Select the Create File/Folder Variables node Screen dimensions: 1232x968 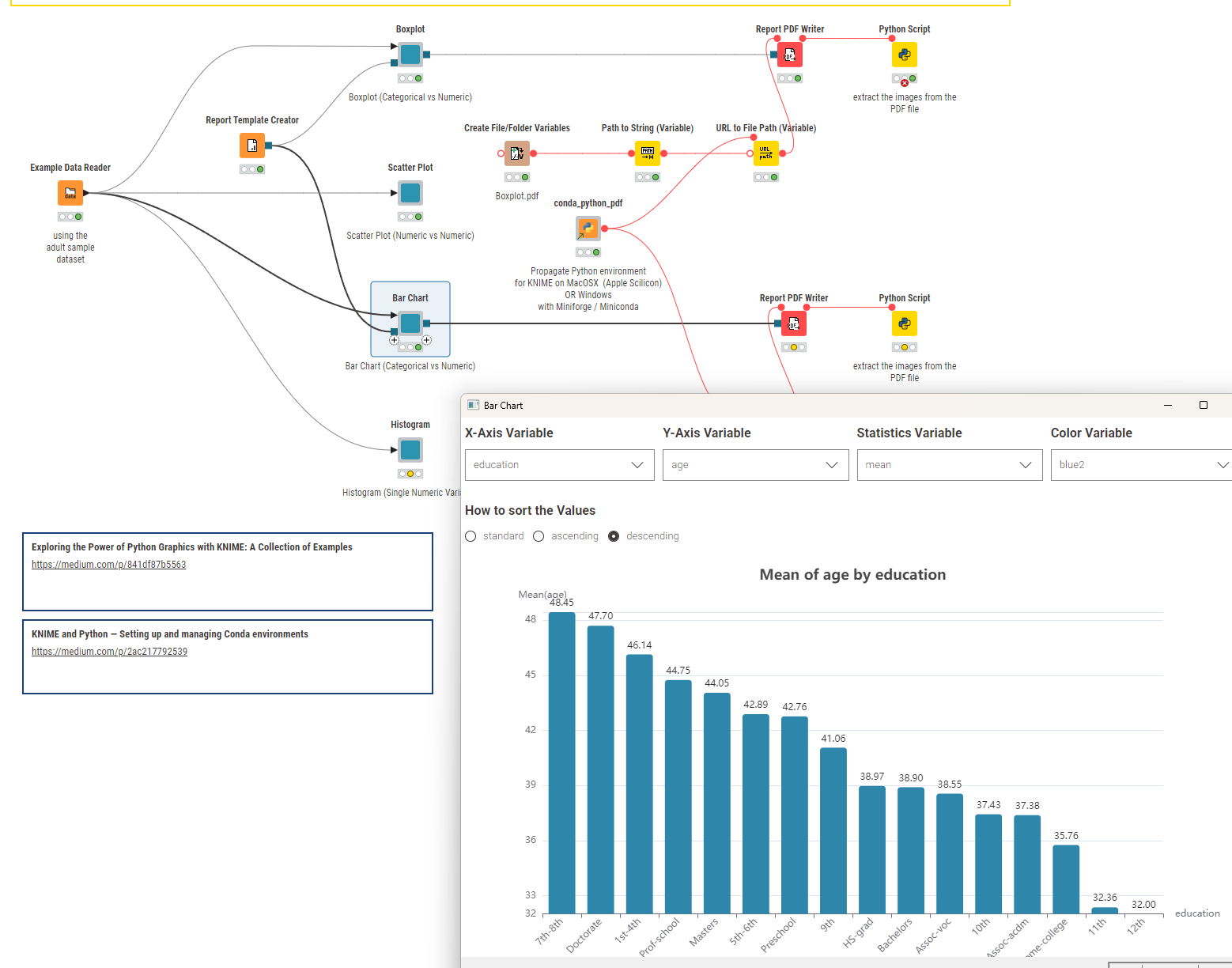[516, 153]
